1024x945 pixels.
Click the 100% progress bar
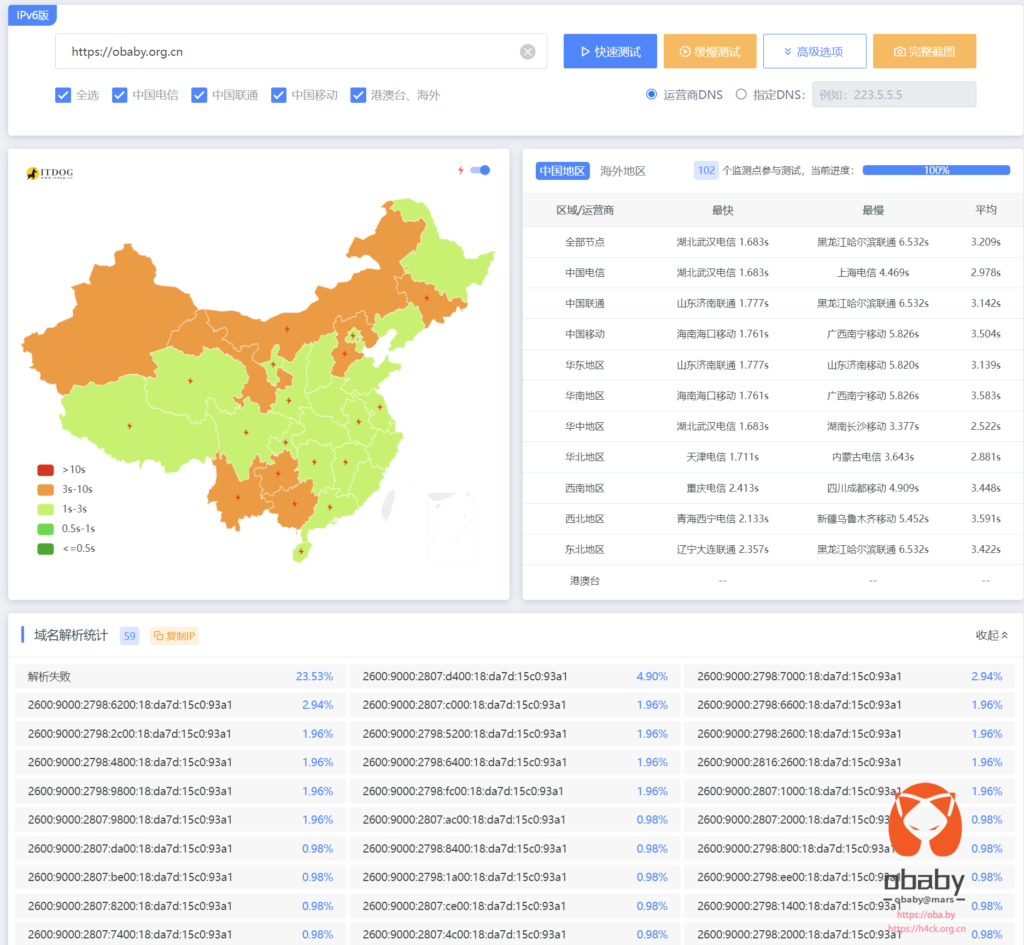(x=936, y=170)
